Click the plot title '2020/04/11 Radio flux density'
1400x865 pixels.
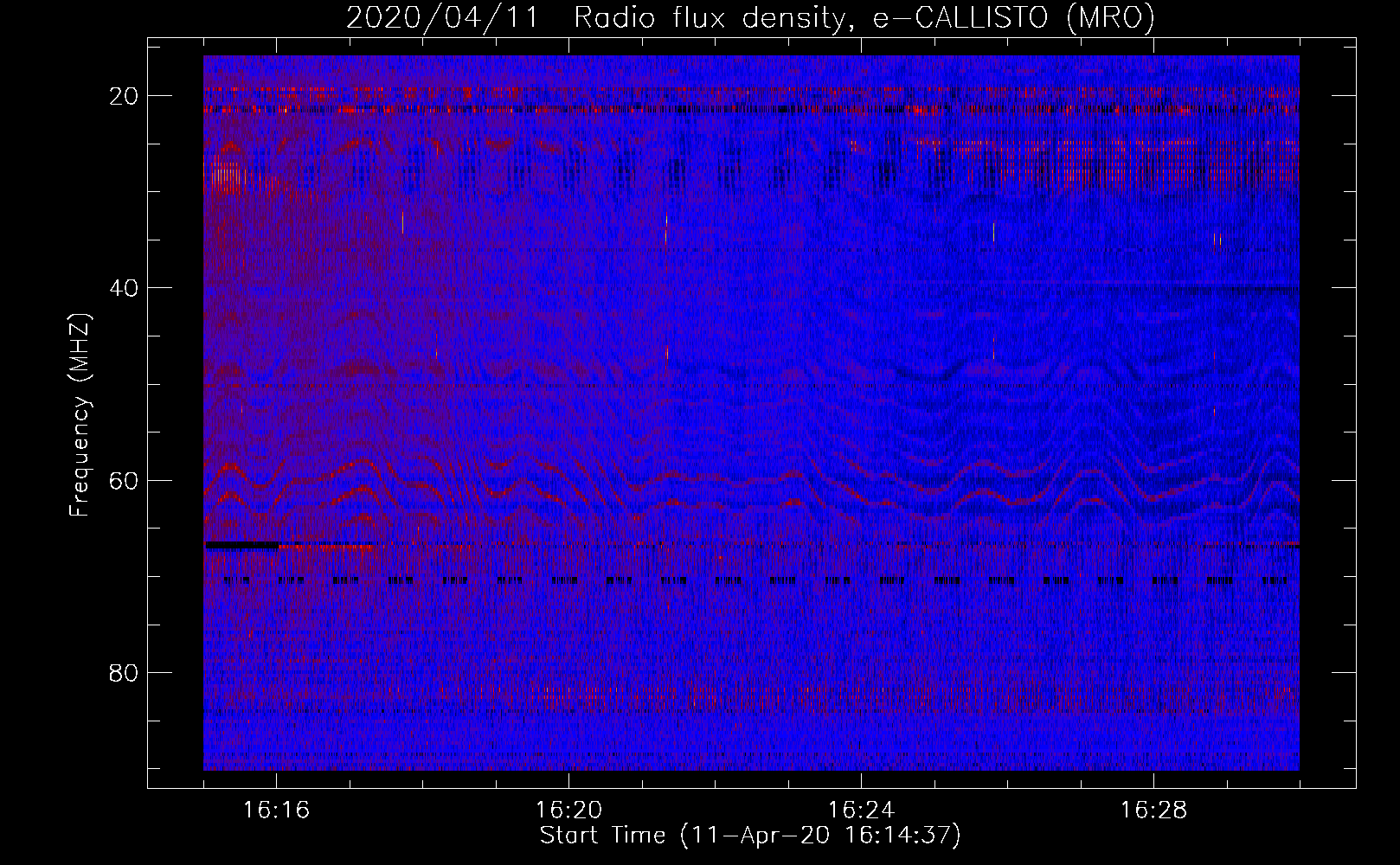[750, 17]
